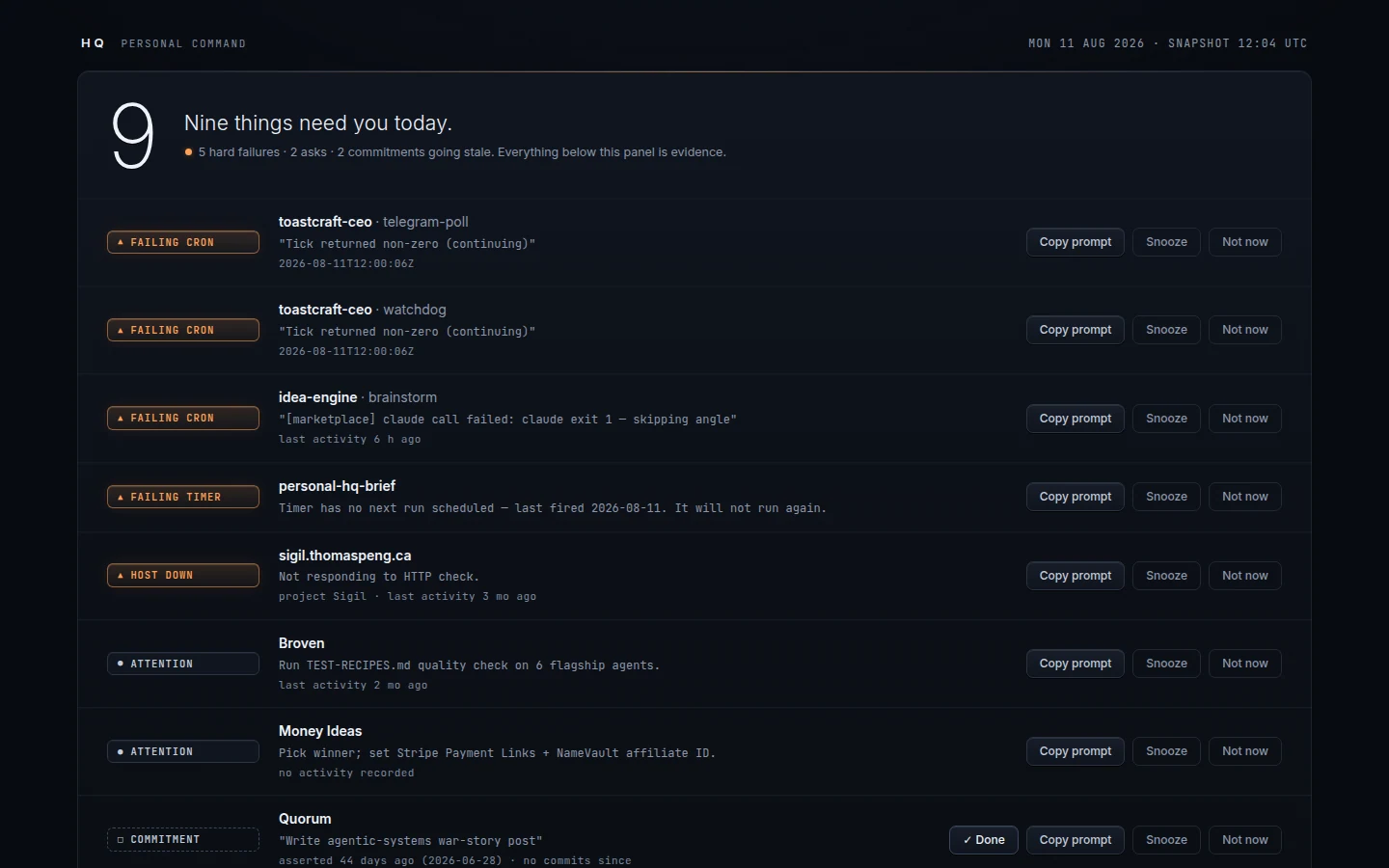Viewport: 1389px width, 868px height.
Task: Click the ATTENTION badge for Money Ideas
Action: tap(183, 751)
